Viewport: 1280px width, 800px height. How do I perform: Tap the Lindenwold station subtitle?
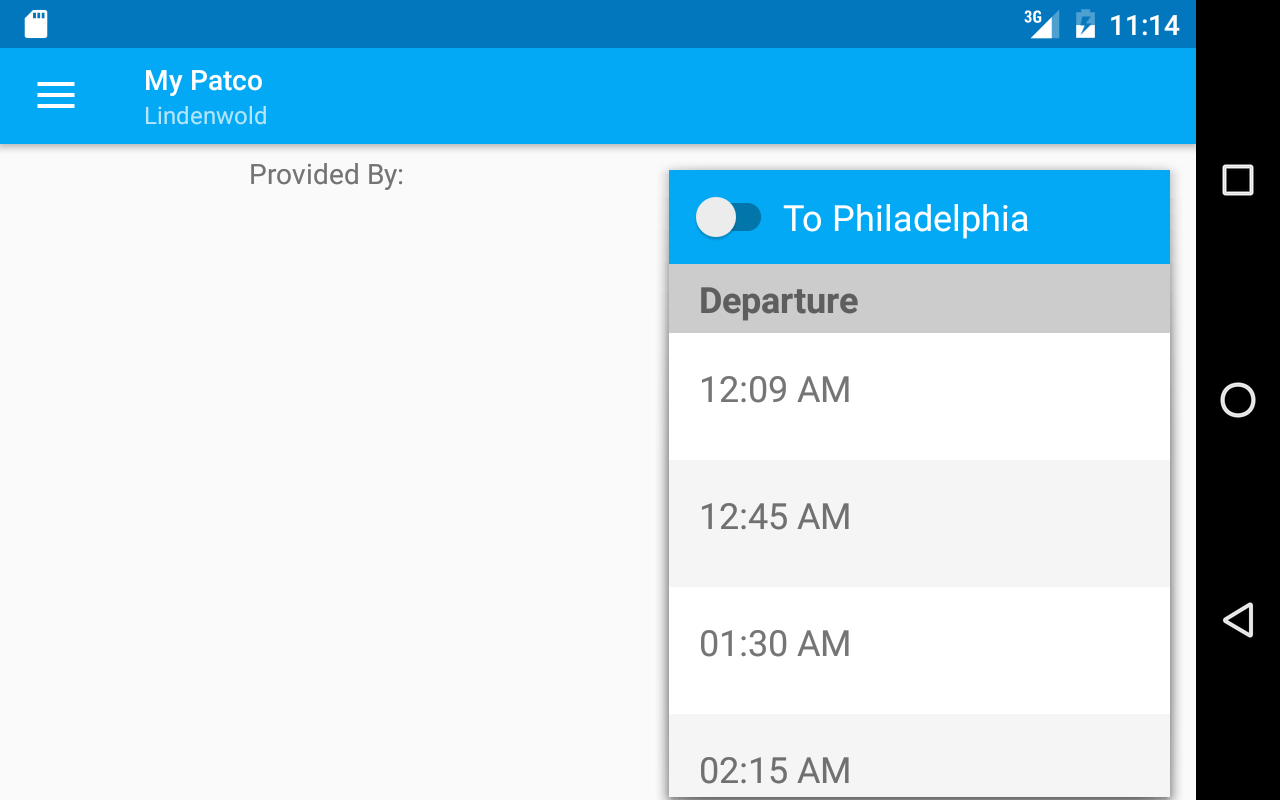coord(205,116)
